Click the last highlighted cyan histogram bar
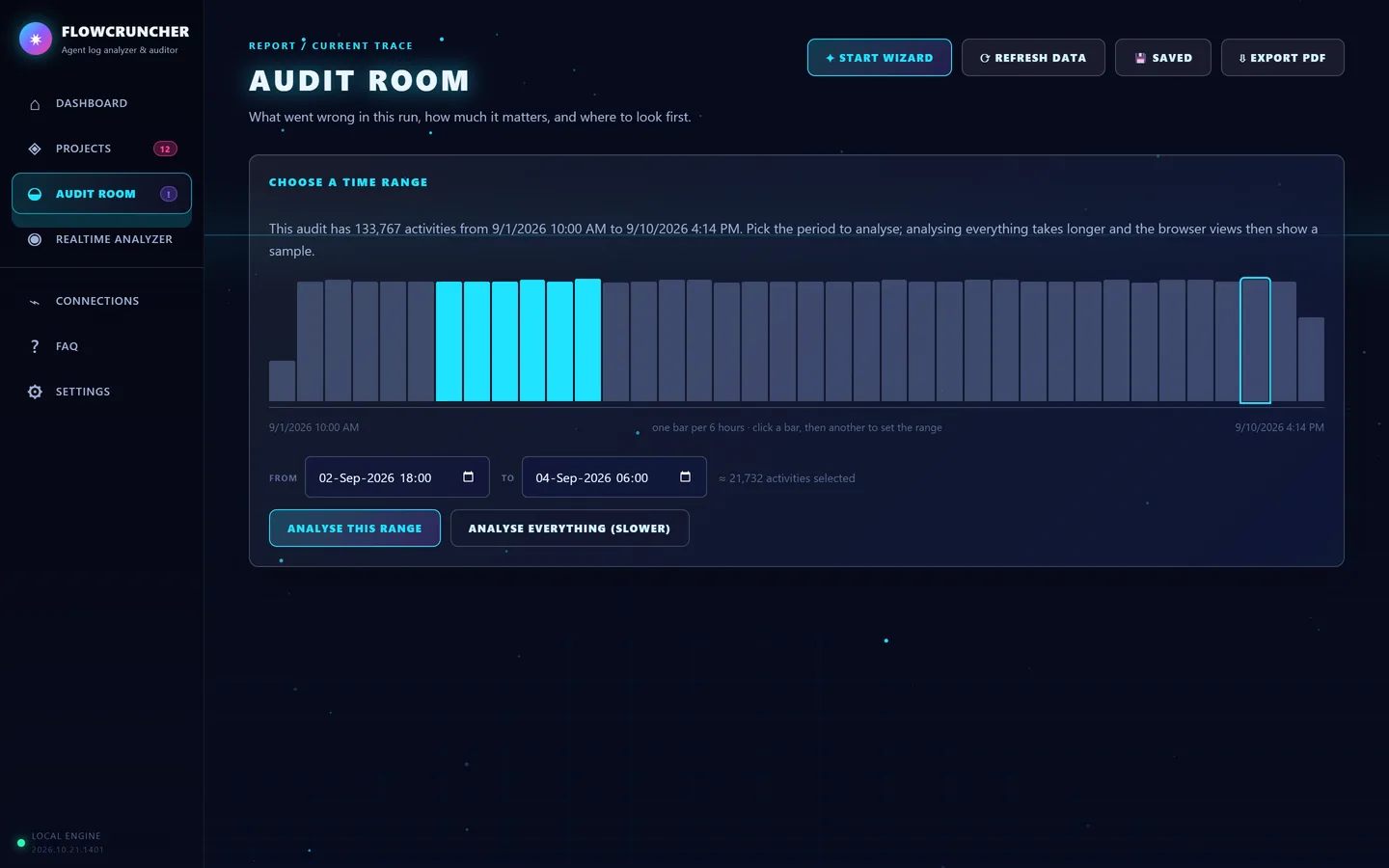1389x868 pixels. coord(587,339)
